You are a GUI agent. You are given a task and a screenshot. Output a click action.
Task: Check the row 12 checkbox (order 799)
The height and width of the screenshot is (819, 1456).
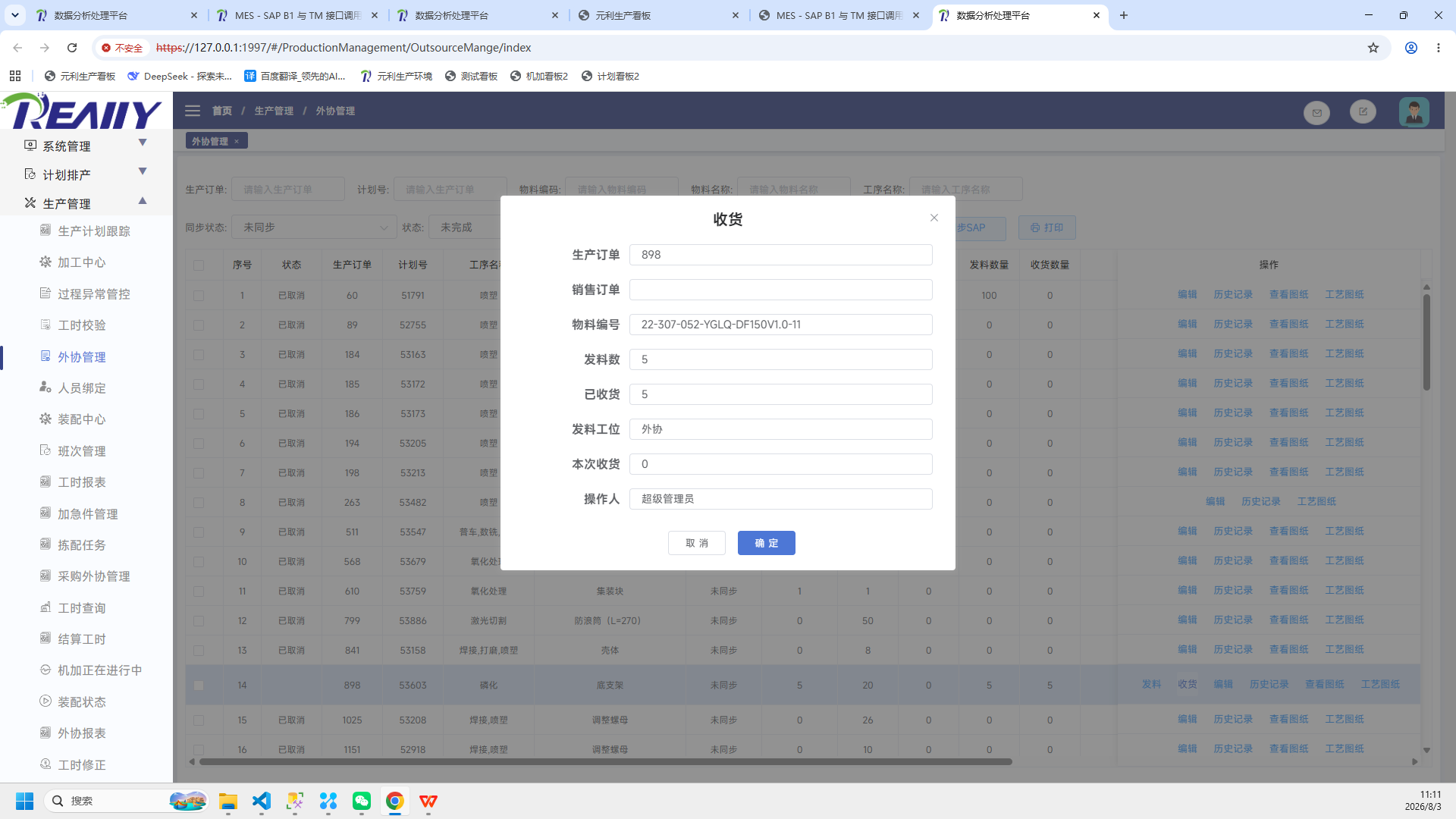[x=199, y=621]
